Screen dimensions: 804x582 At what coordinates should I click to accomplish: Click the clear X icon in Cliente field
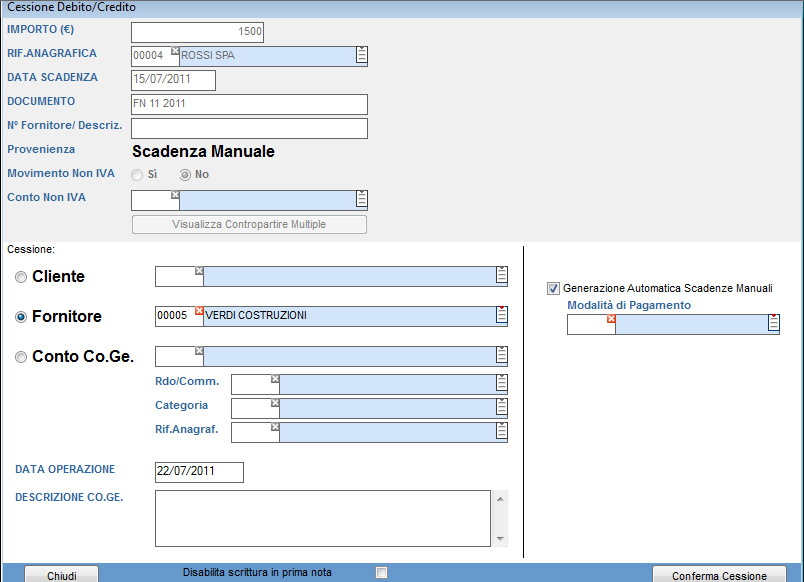tap(198, 271)
